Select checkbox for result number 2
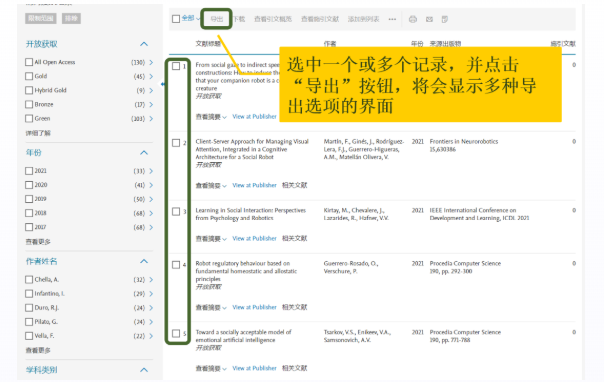604x382 pixels. pos(176,143)
